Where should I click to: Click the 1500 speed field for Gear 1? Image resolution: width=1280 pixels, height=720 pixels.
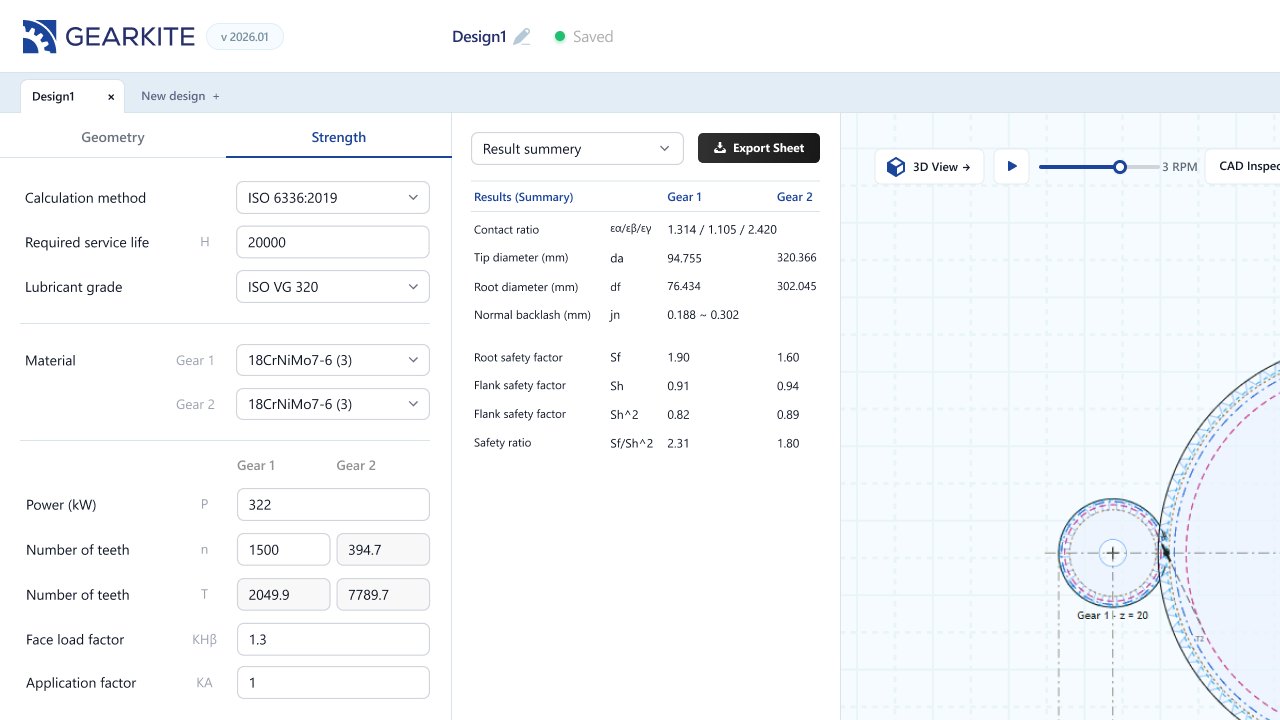pyautogui.click(x=283, y=550)
